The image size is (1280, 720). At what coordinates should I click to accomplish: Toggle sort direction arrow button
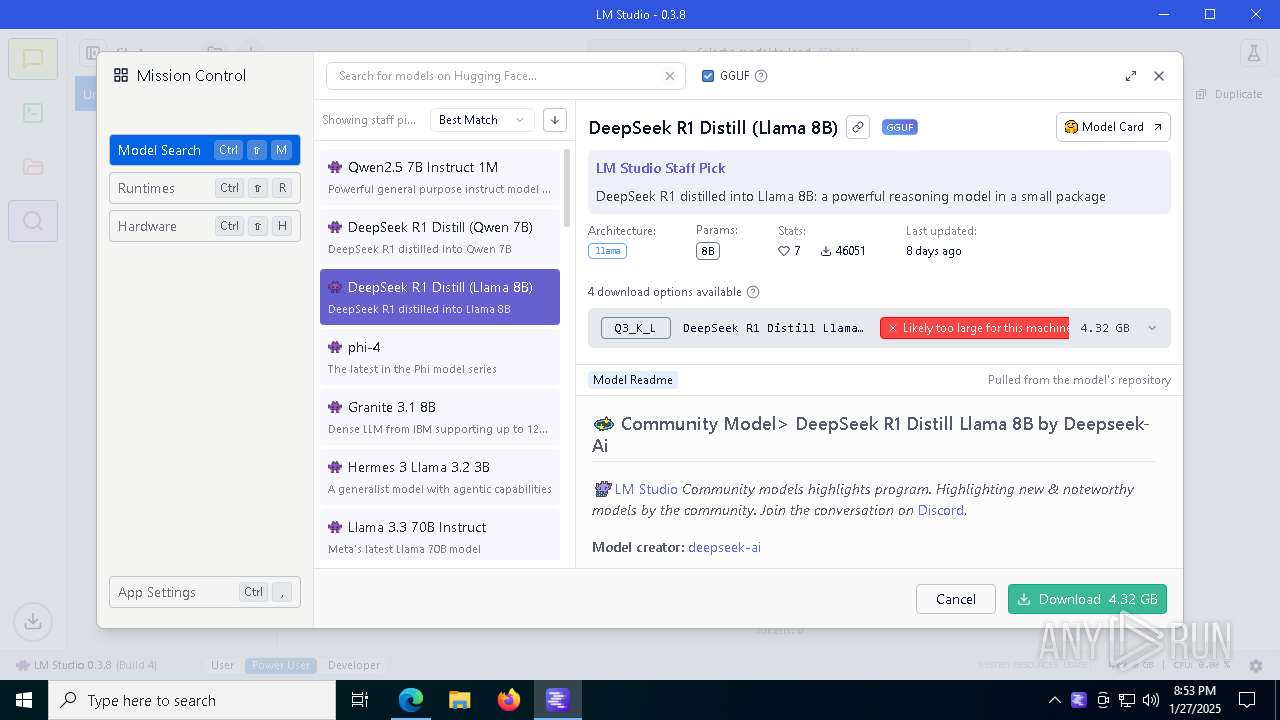(x=555, y=120)
